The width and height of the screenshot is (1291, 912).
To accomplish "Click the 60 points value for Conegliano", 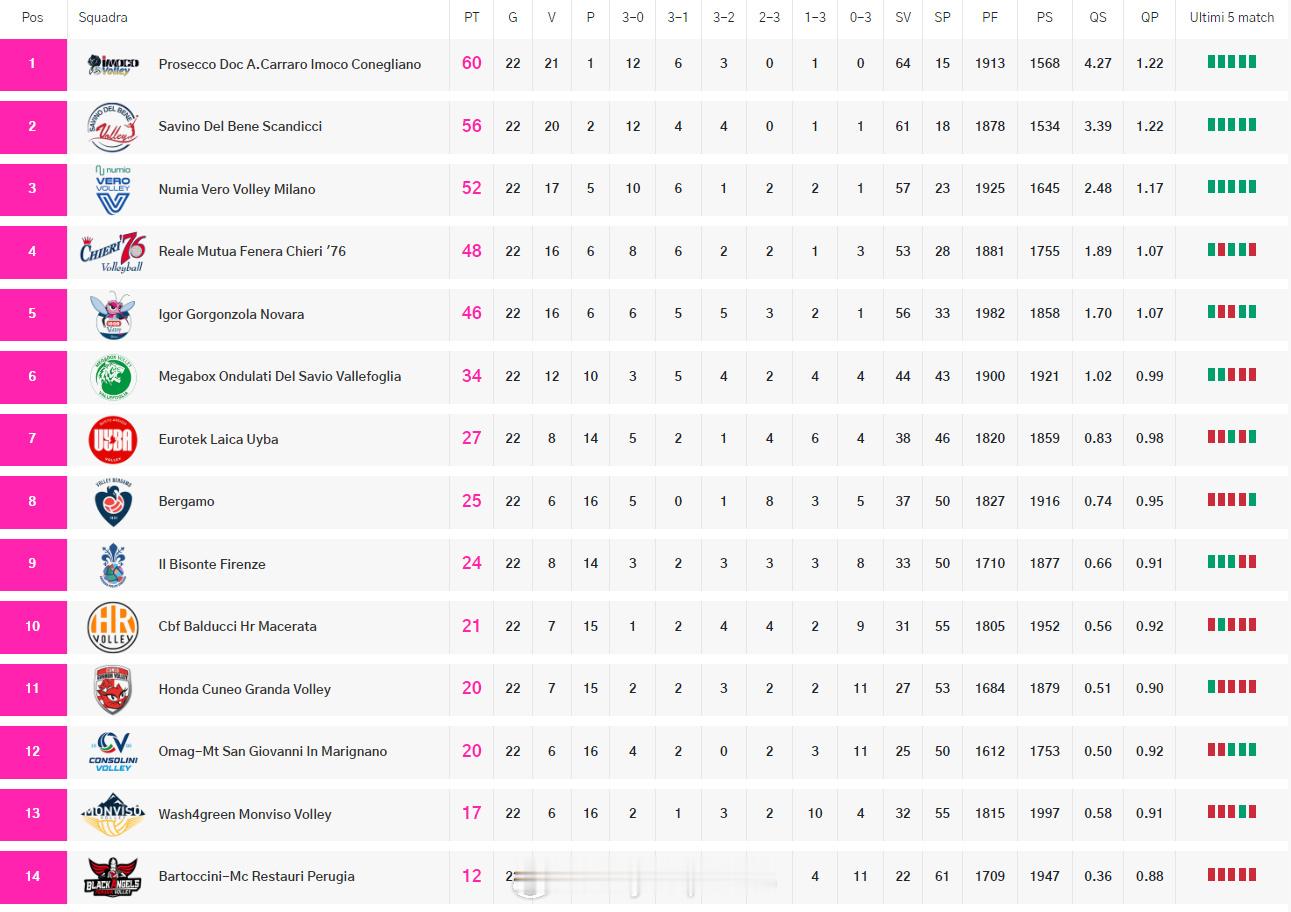I will coord(472,63).
